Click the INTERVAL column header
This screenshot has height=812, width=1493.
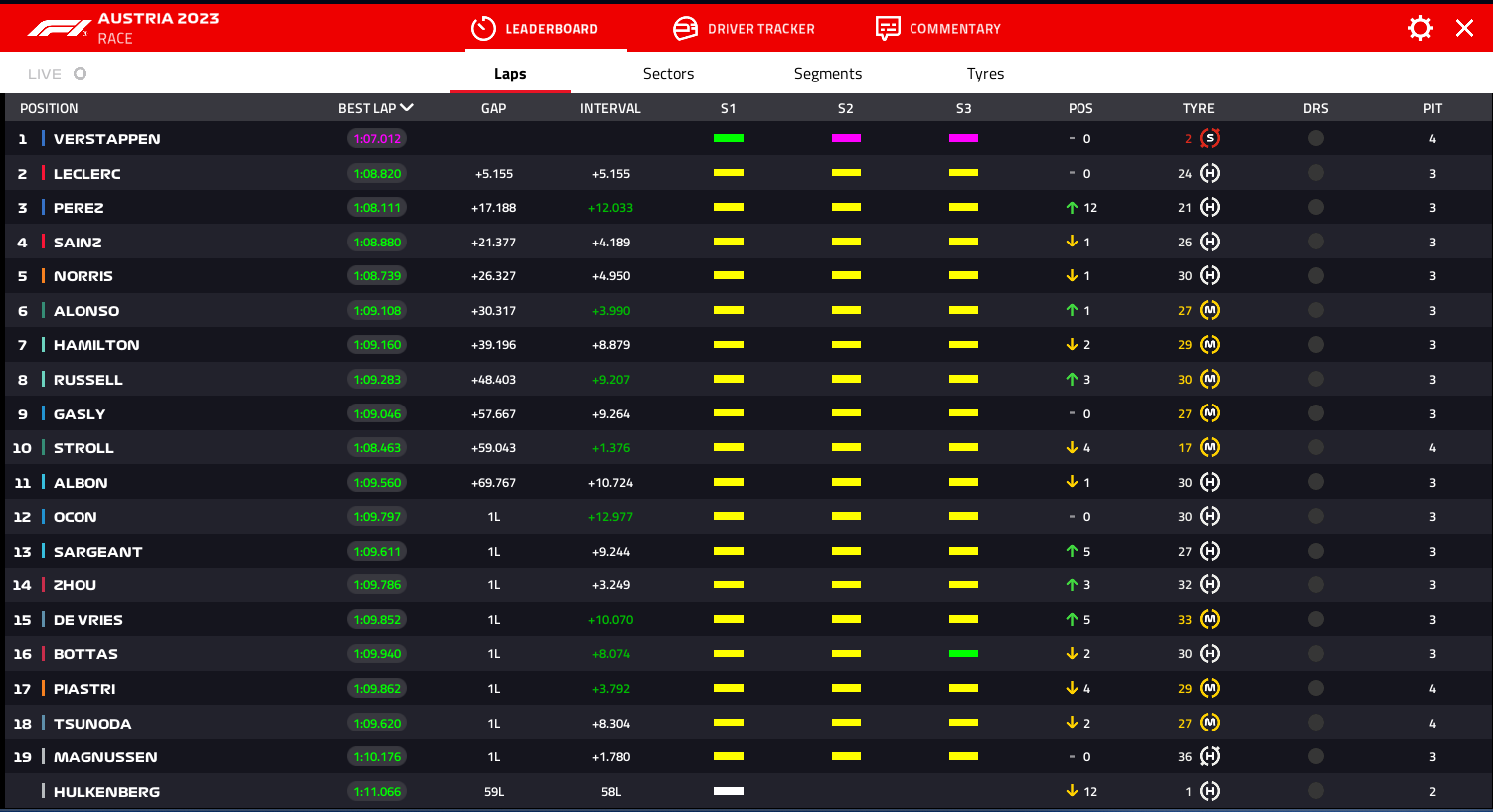[x=610, y=108]
